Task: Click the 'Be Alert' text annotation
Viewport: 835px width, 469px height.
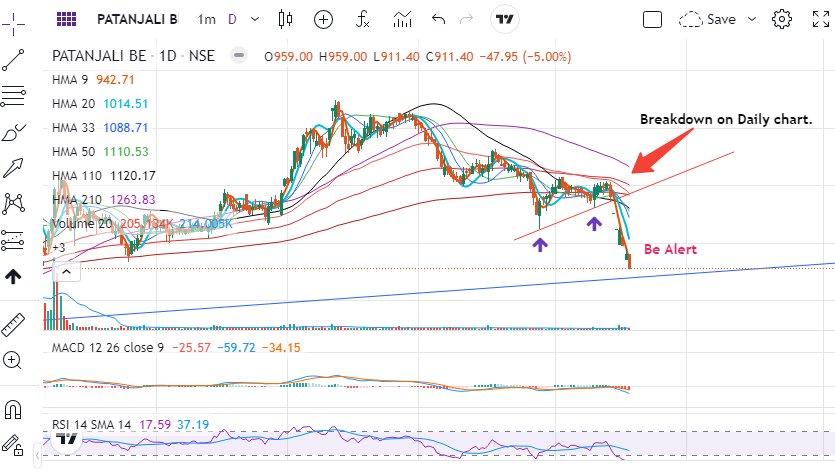Action: 670,249
